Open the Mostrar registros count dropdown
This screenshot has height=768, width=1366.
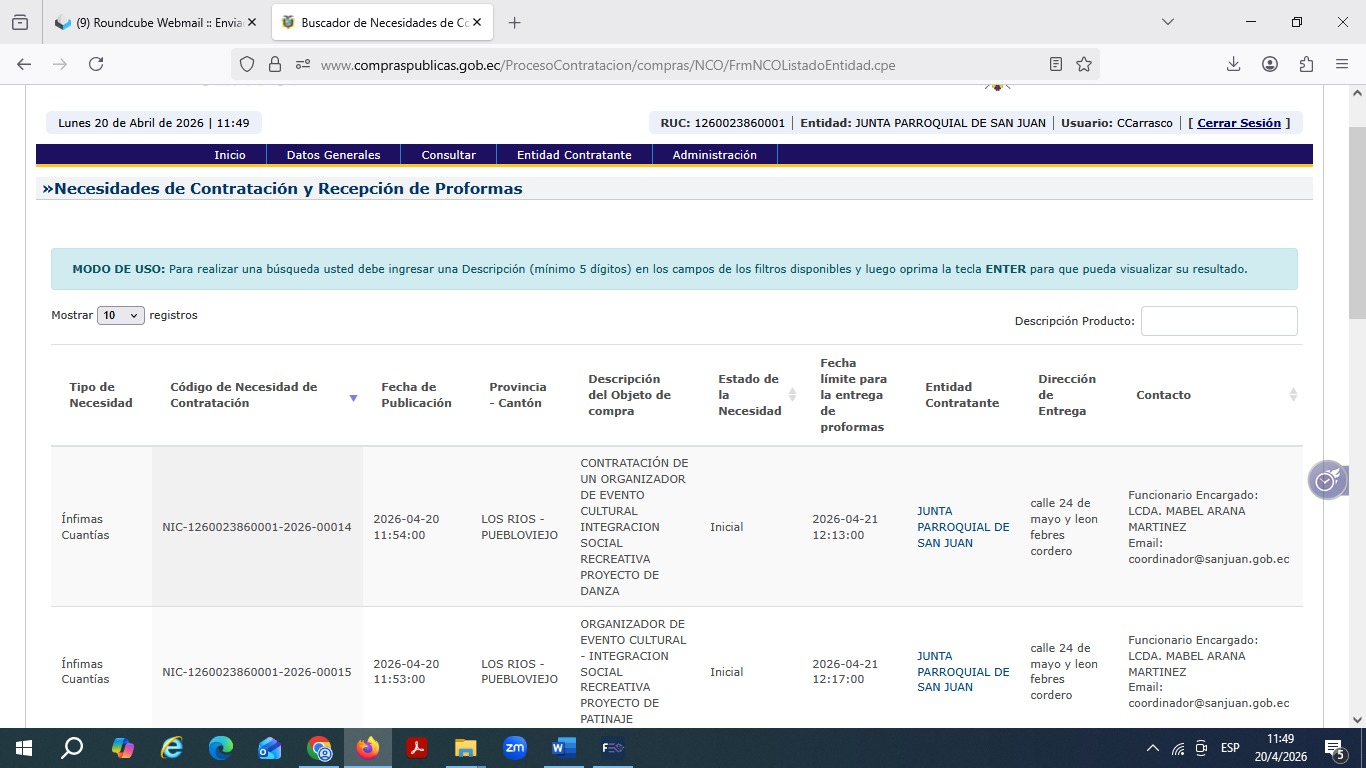pos(121,315)
